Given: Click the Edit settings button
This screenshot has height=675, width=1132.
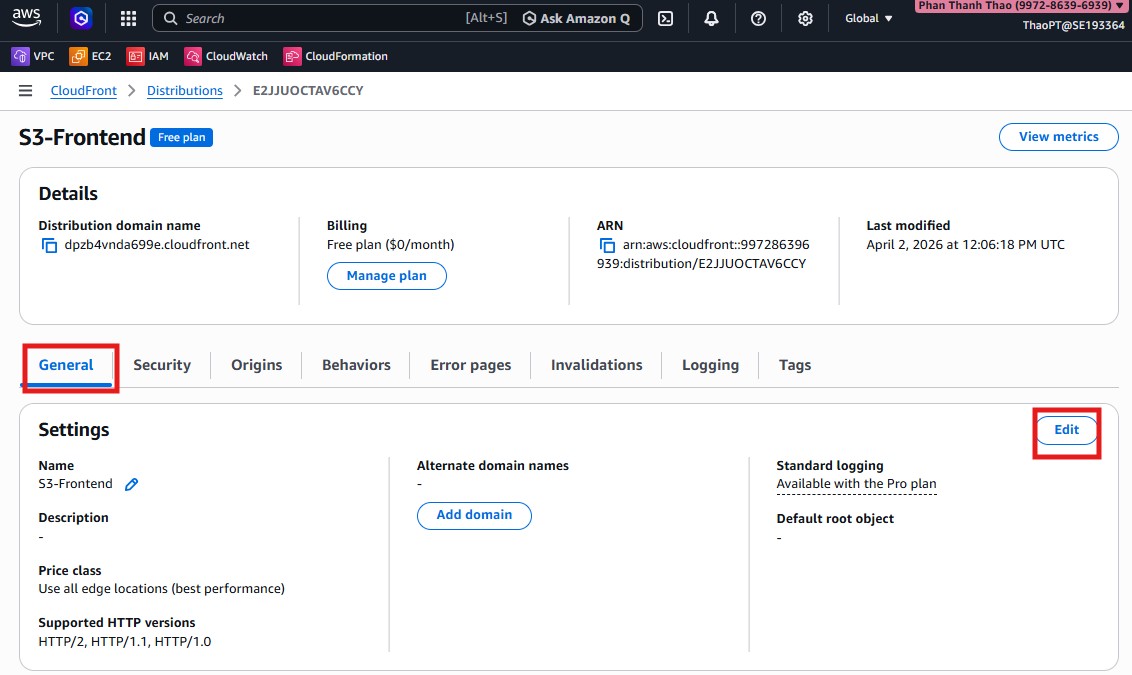Looking at the screenshot, I should tap(1066, 430).
